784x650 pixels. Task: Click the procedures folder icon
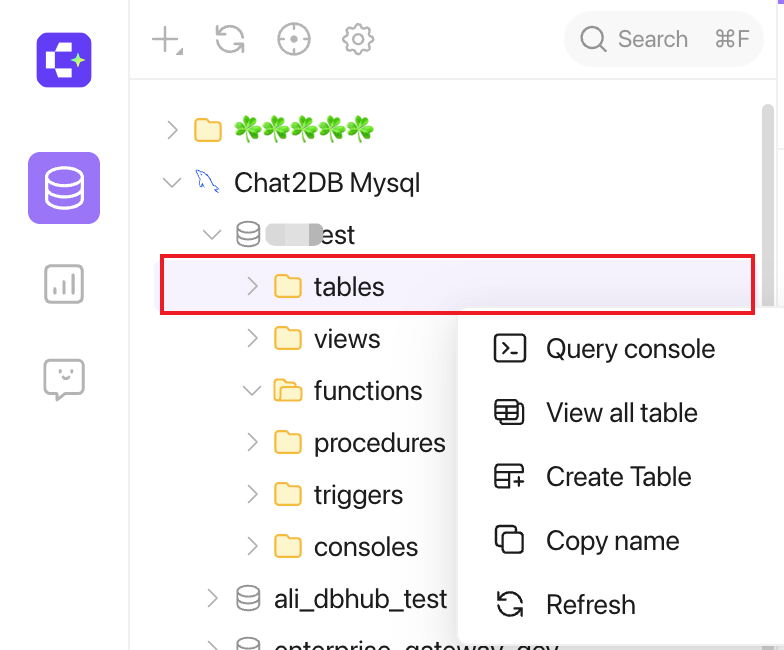288,442
